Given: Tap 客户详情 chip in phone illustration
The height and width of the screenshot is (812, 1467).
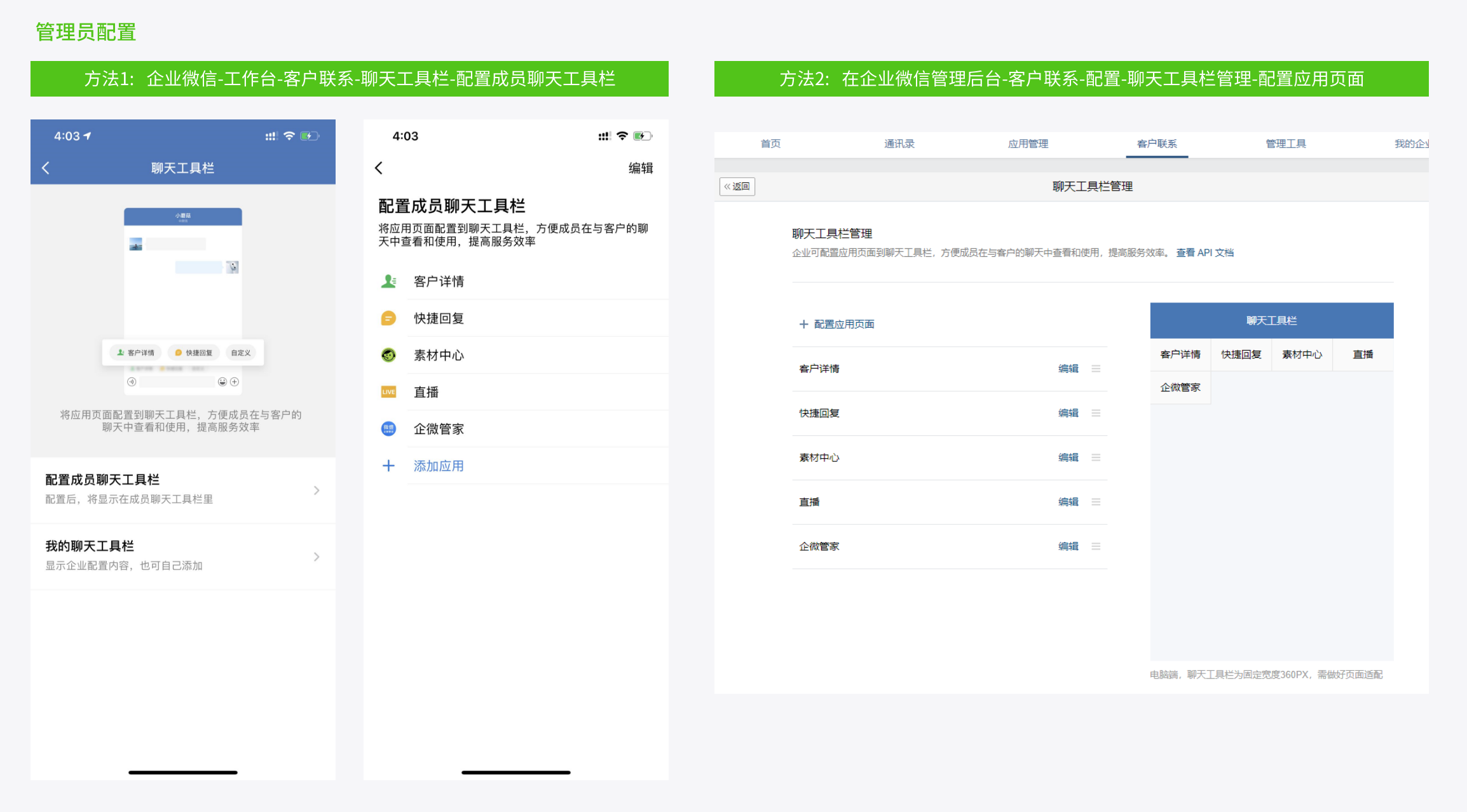Looking at the screenshot, I should [x=135, y=353].
